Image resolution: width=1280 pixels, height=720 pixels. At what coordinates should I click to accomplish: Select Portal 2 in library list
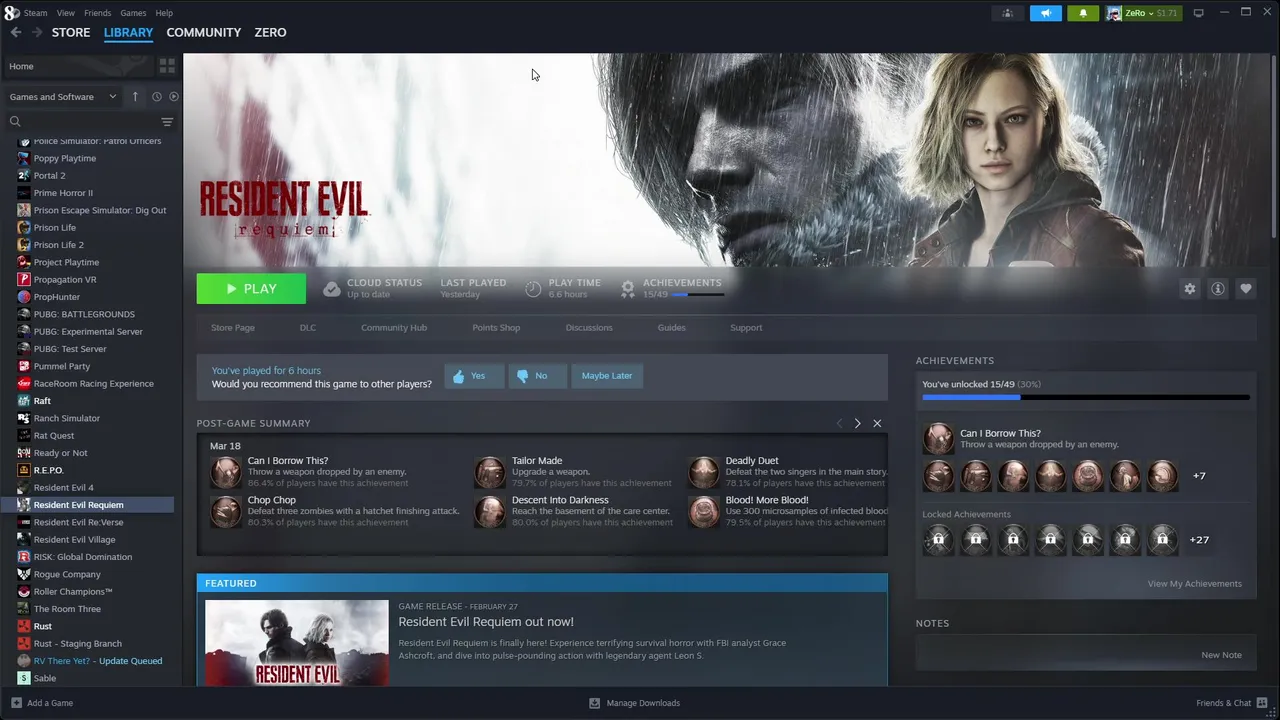pyautogui.click(x=49, y=176)
